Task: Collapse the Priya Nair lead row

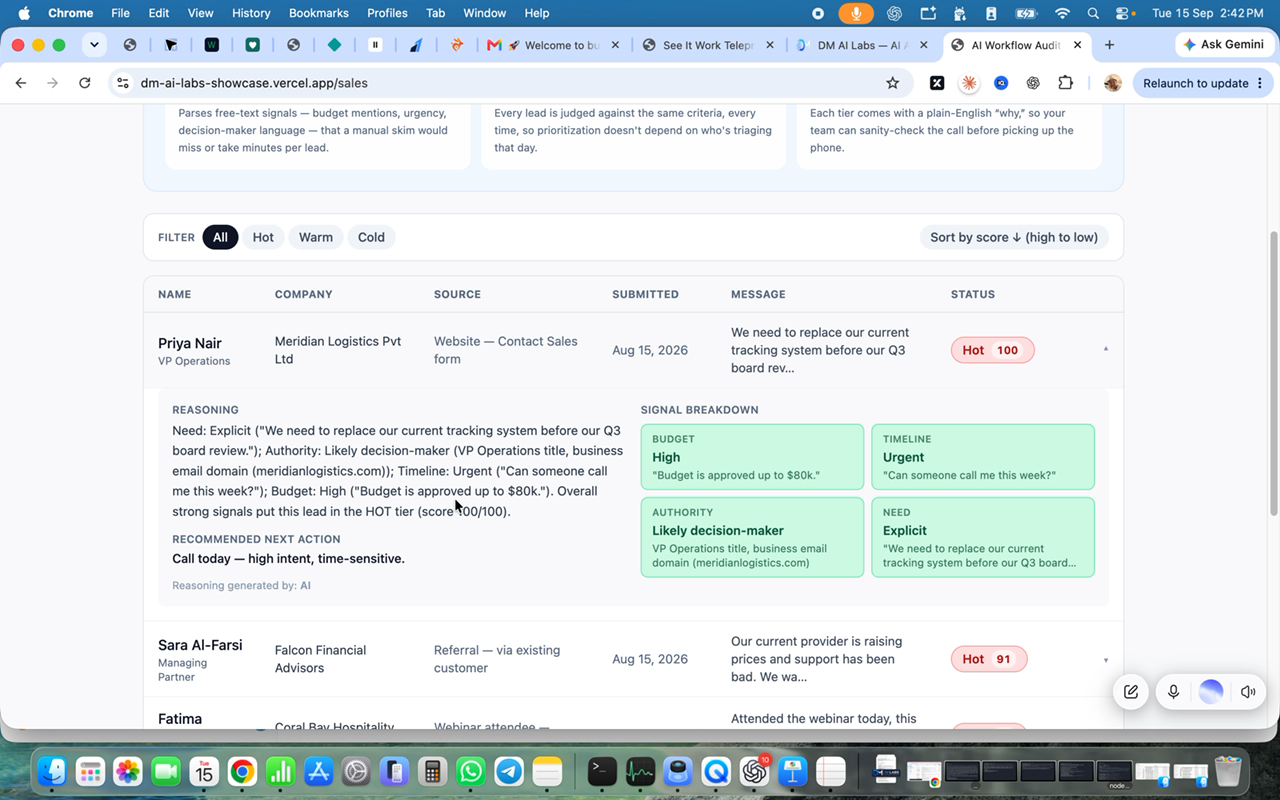Action: tap(1105, 349)
